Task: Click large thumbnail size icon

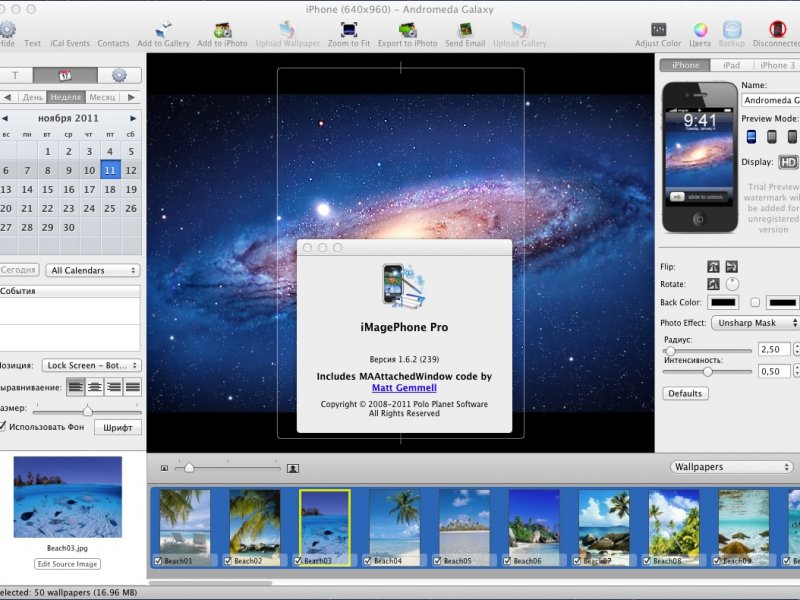Action: tap(293, 468)
